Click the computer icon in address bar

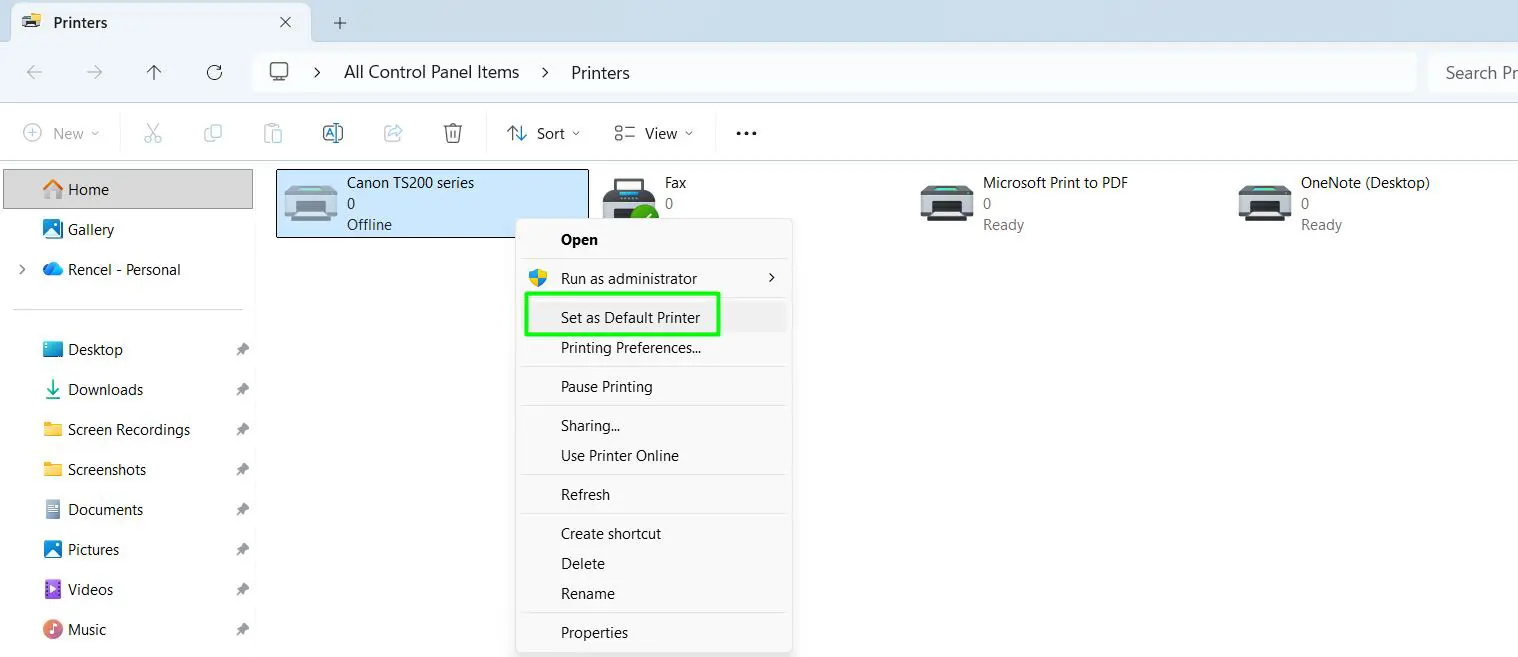coord(279,72)
